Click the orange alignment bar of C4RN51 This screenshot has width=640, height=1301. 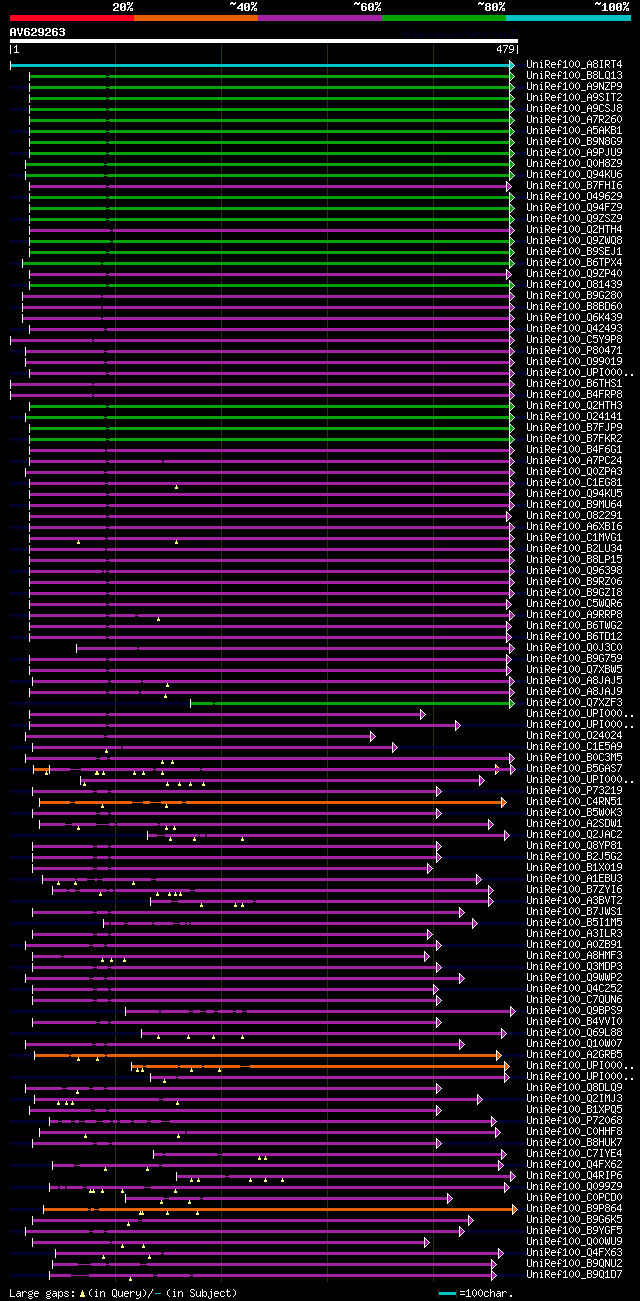[x=272, y=802]
